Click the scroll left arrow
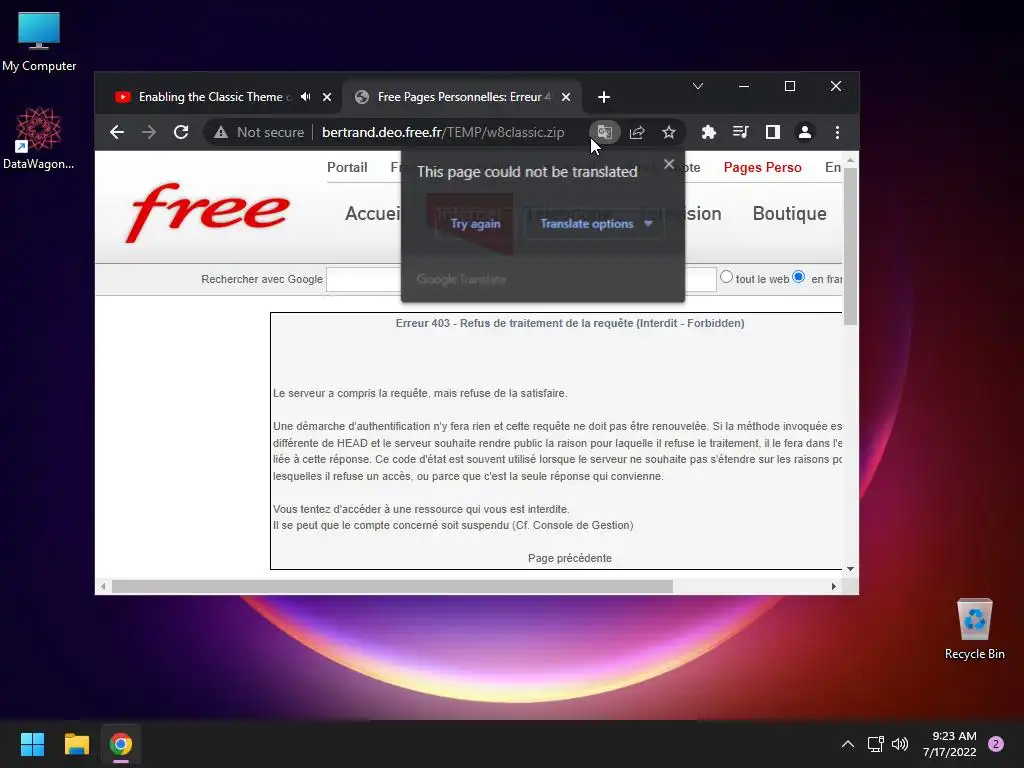This screenshot has width=1024, height=768. 103,586
